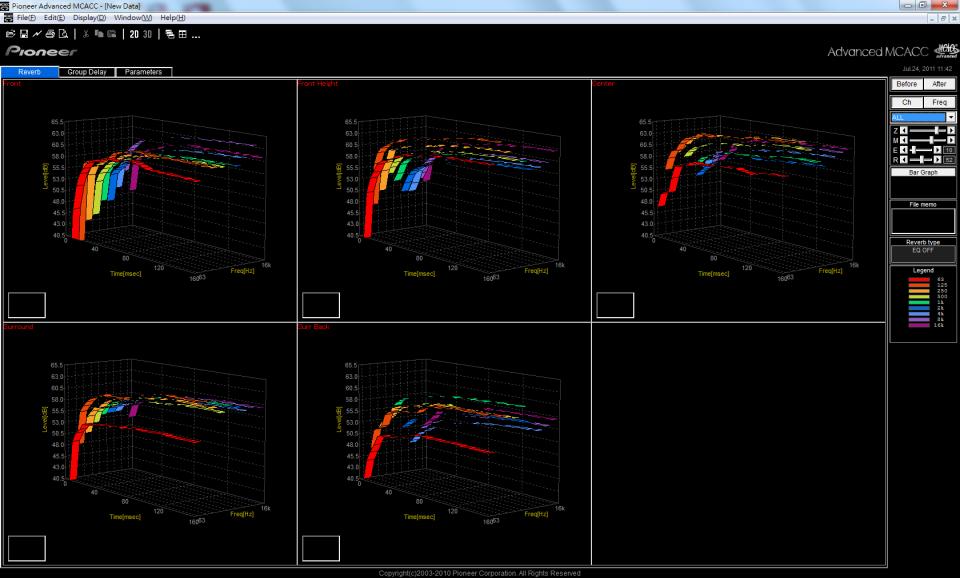Click the Print toolbar icon

coord(47,33)
